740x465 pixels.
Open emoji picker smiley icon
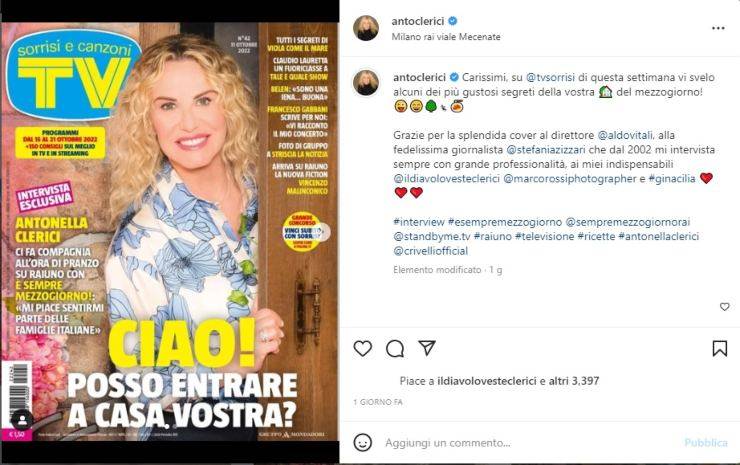[x=362, y=443]
